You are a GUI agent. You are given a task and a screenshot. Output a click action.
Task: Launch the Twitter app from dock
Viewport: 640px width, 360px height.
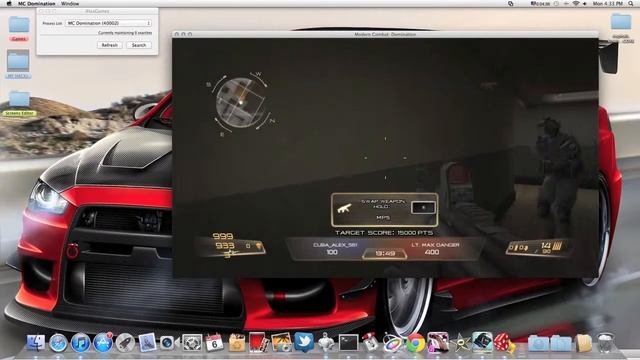click(x=304, y=342)
